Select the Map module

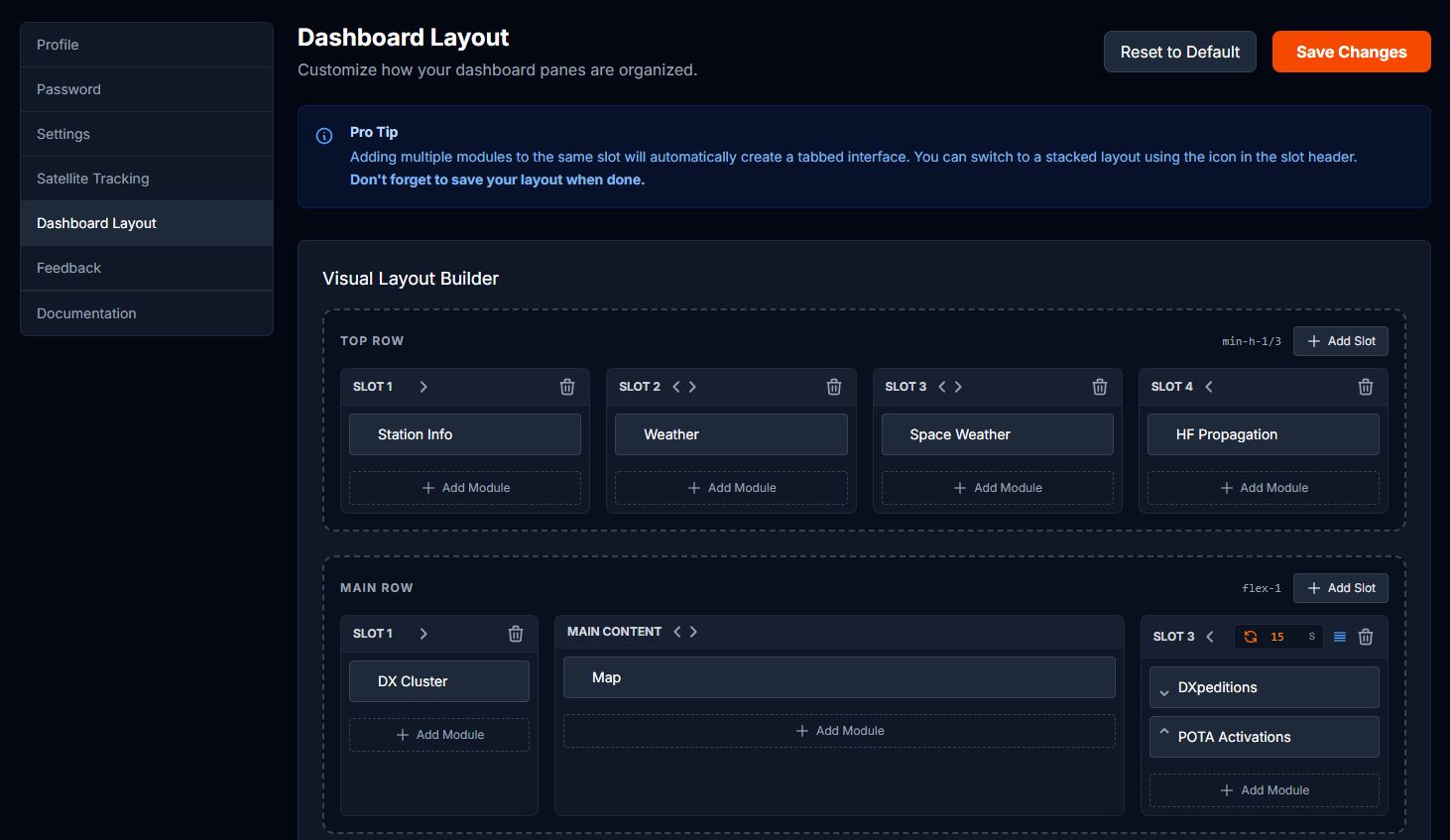839,677
